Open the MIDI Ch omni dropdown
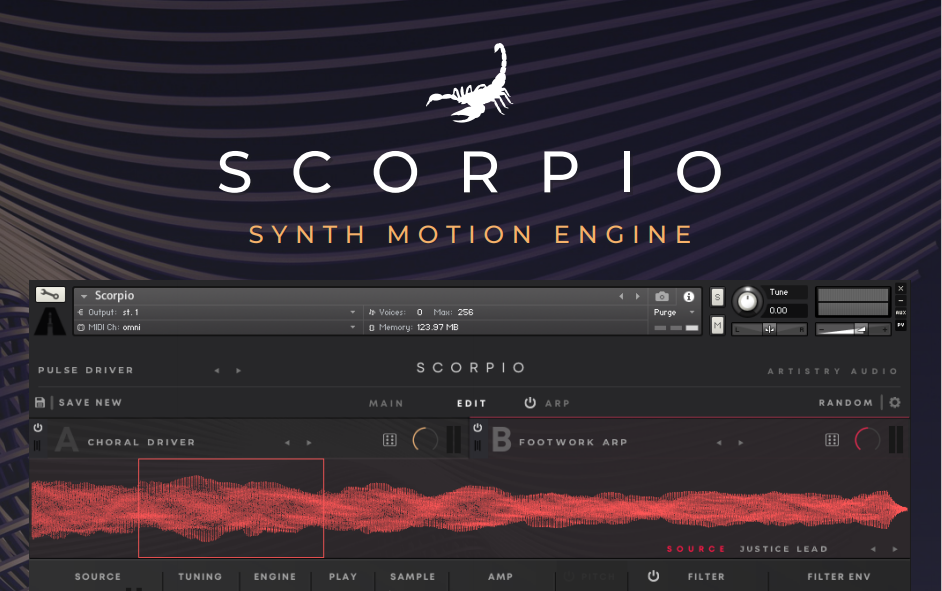The image size is (942, 591). coord(216,327)
